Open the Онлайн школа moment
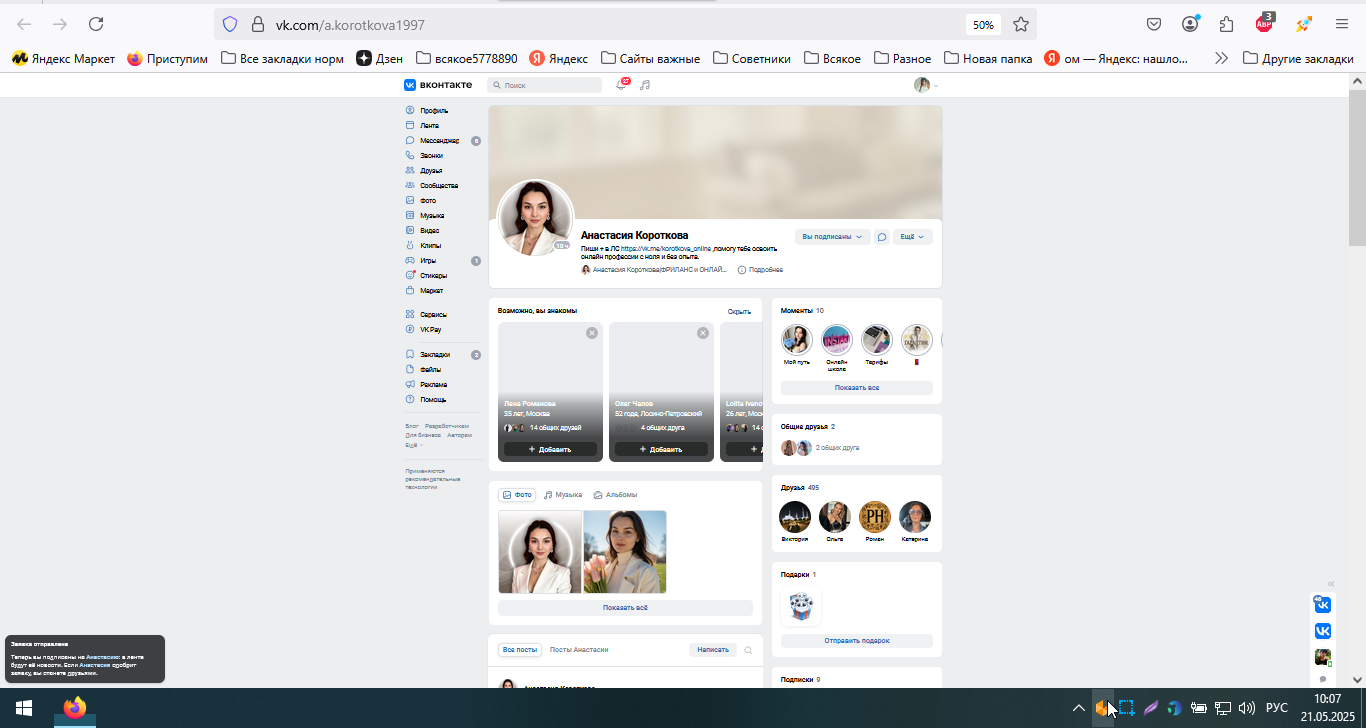The width and height of the screenshot is (1366, 728). 836,340
